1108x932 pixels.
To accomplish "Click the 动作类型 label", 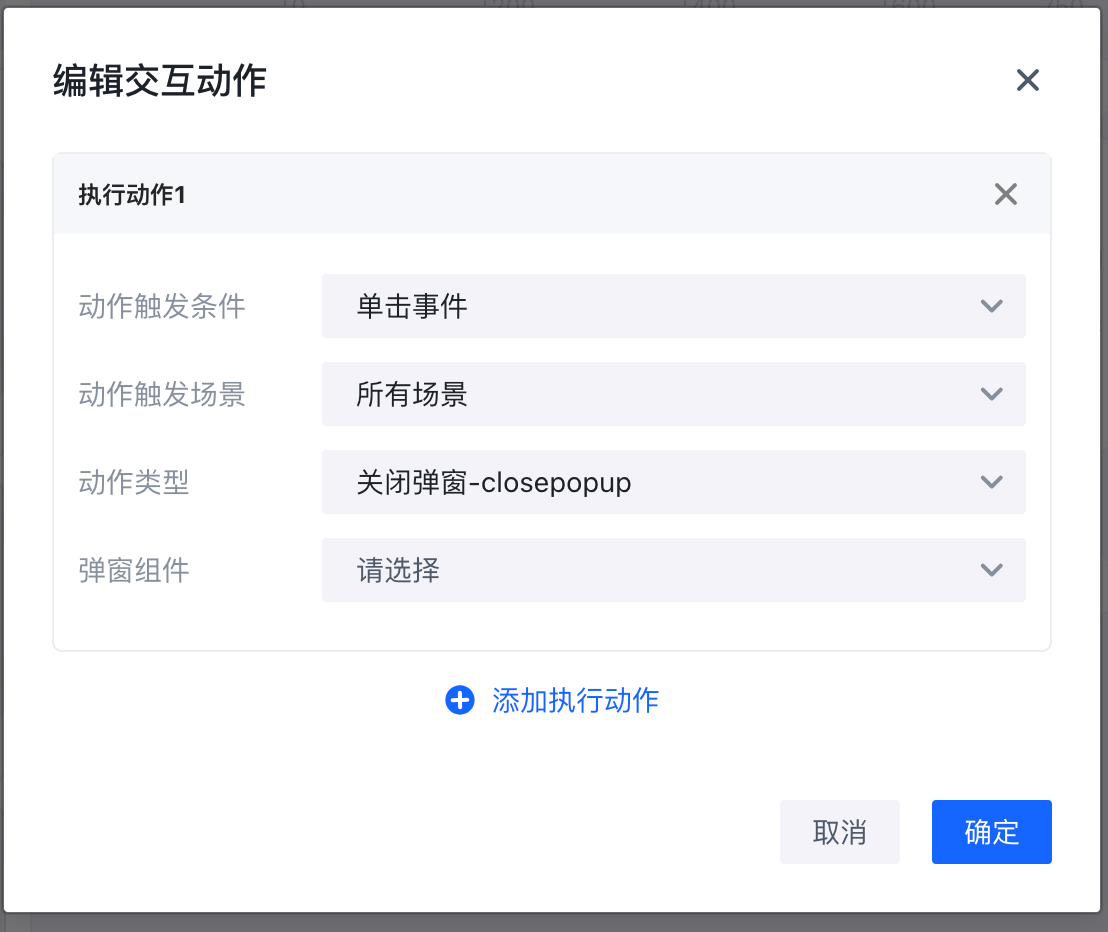I will 134,482.
